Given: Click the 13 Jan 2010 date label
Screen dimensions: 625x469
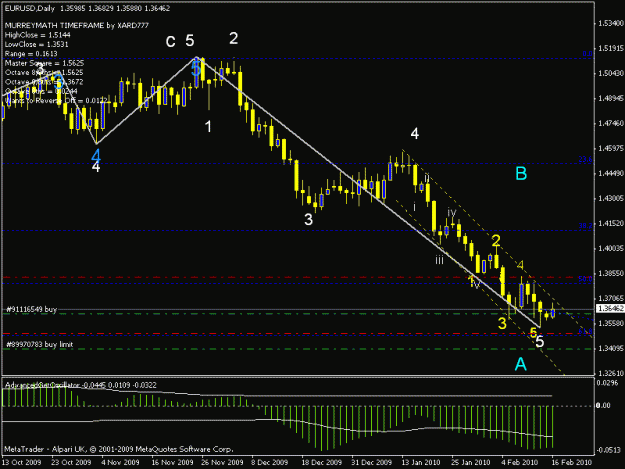Looking at the screenshot, I should [x=421, y=462].
